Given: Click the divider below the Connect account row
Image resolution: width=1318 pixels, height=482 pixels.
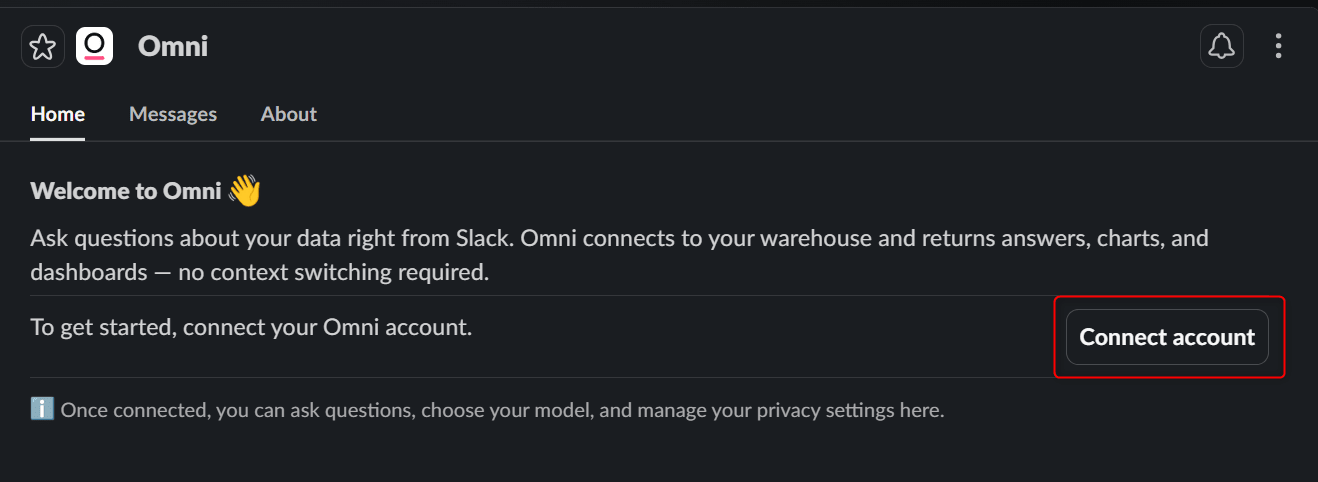Looking at the screenshot, I should coord(540,377).
